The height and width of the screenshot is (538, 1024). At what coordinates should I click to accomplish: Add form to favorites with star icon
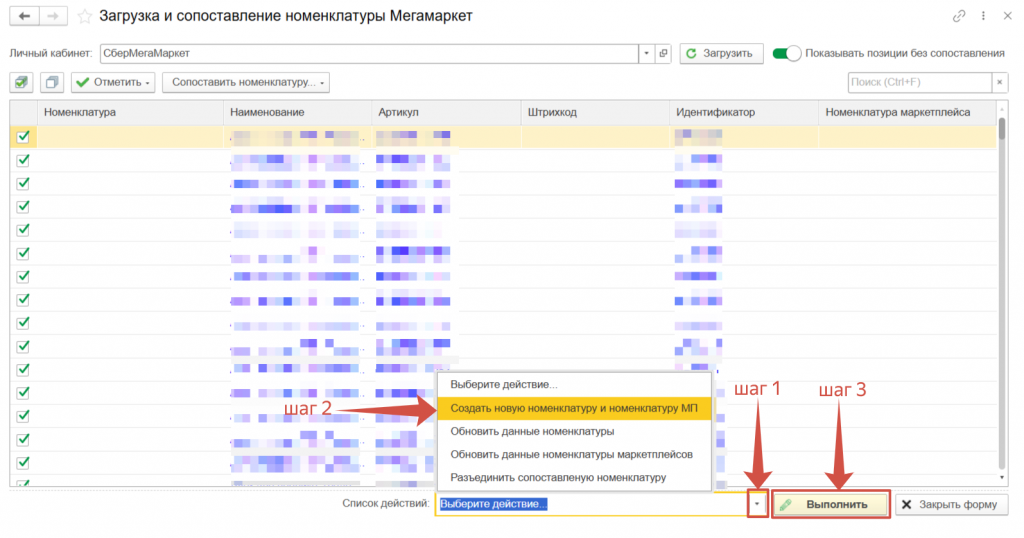pos(84,17)
